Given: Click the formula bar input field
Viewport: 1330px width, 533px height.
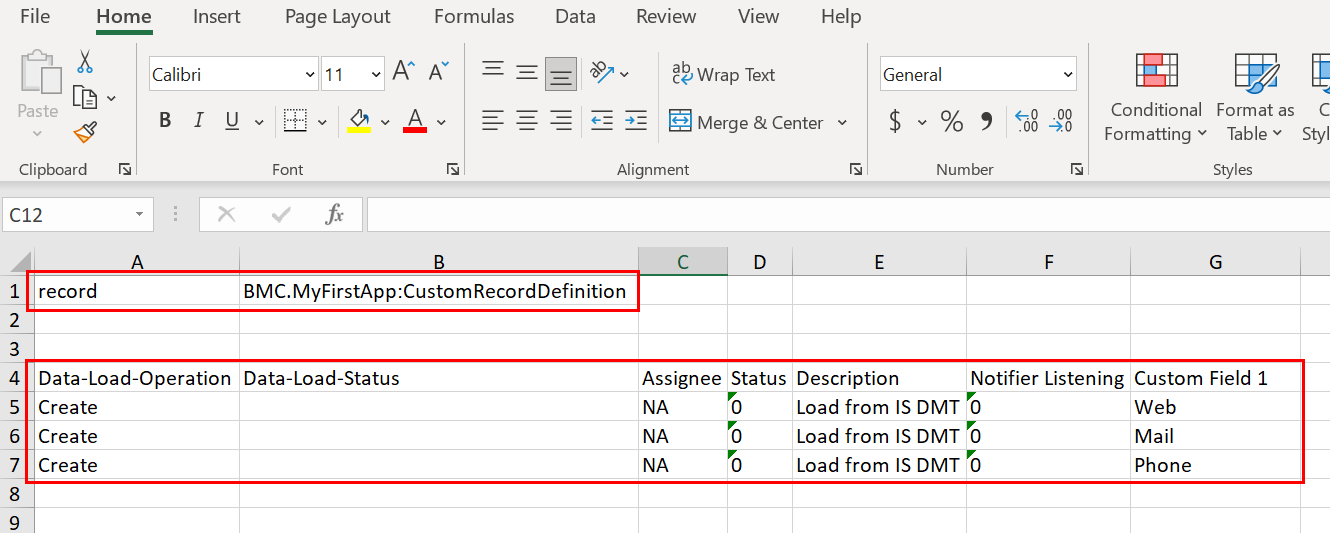Looking at the screenshot, I should (848, 214).
